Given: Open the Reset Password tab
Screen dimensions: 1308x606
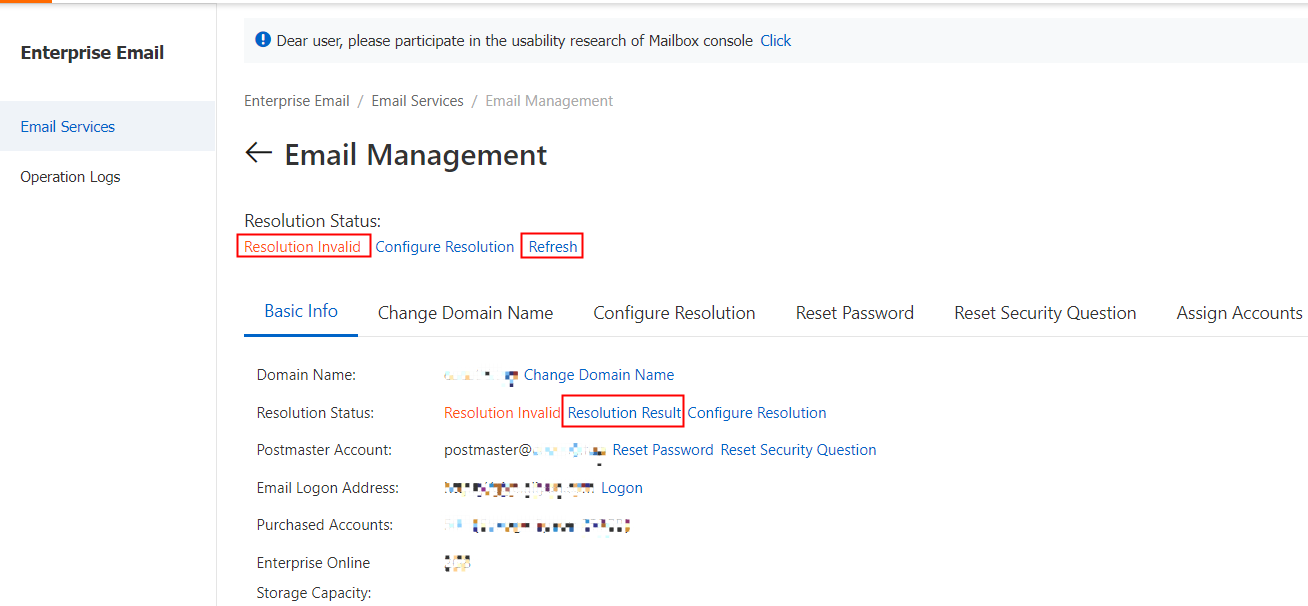Looking at the screenshot, I should point(855,313).
